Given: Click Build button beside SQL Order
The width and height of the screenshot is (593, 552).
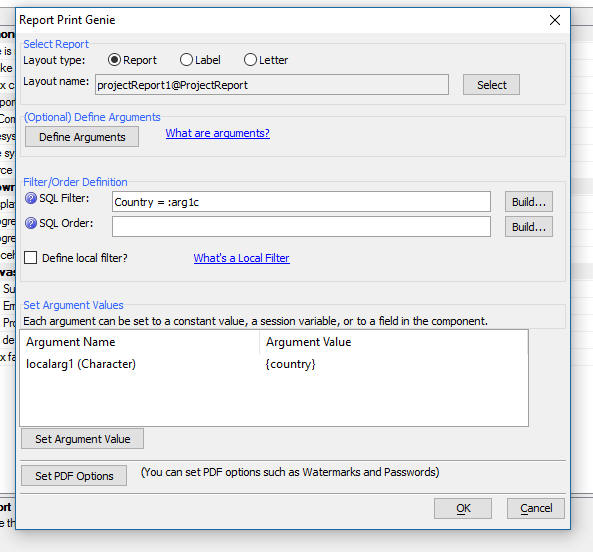Looking at the screenshot, I should click(x=529, y=227).
